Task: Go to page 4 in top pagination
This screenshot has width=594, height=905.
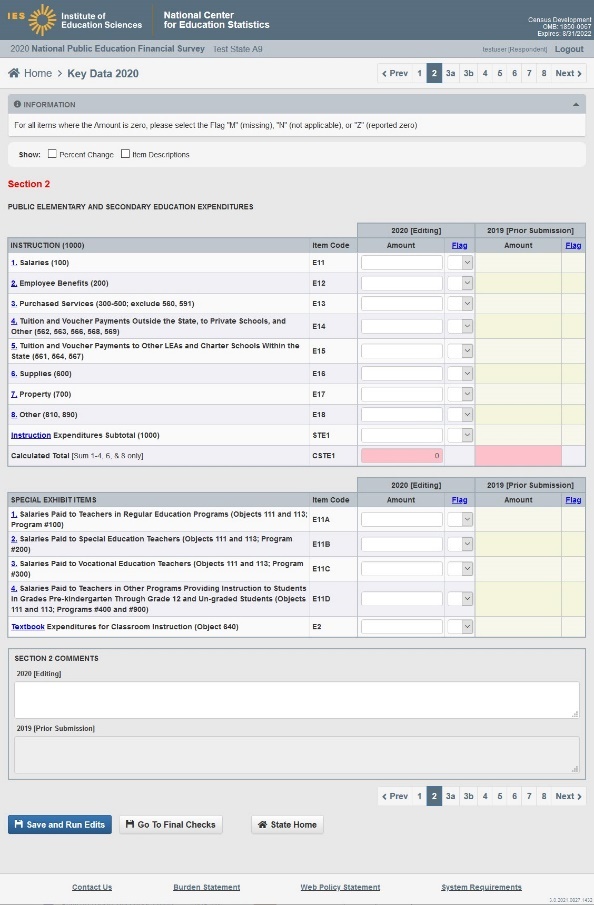Action: 485,73
